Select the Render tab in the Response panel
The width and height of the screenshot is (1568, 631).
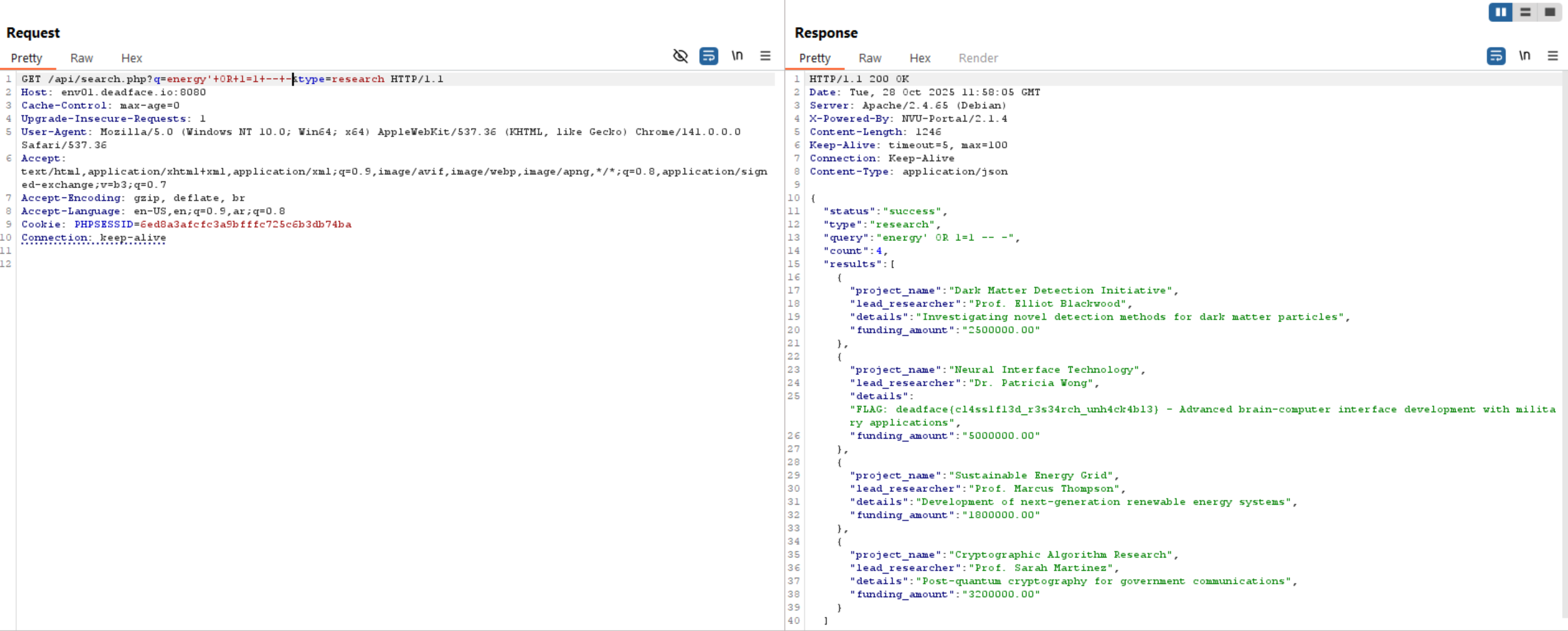point(978,58)
